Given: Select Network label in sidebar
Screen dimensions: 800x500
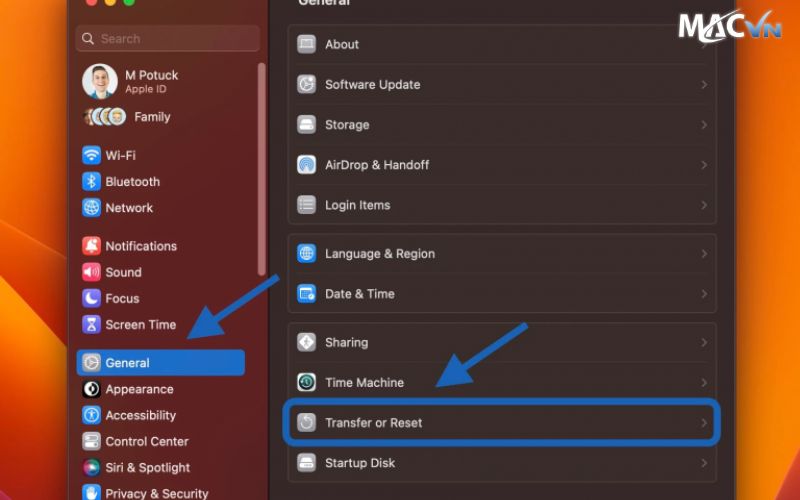Looking at the screenshot, I should coord(129,208).
